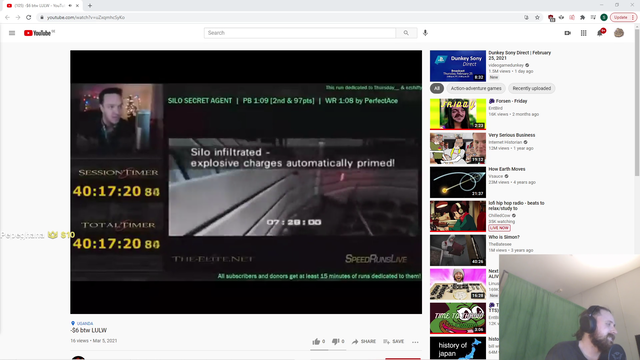640x360 pixels.
Task: Click the video player area
Action: pyautogui.click(x=246, y=182)
